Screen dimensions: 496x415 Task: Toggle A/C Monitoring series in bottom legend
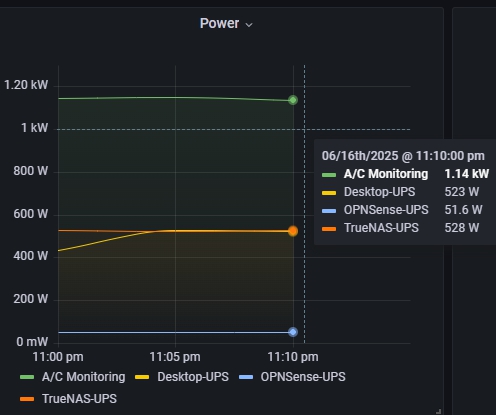(x=84, y=377)
